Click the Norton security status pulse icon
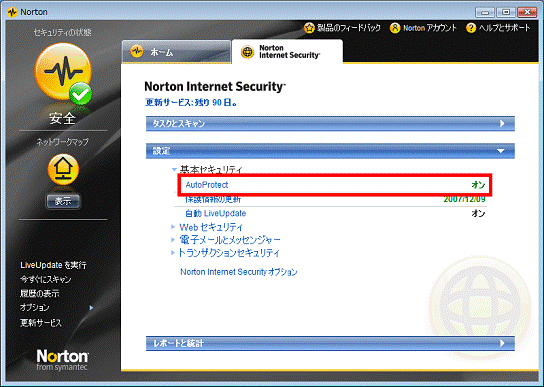 (63, 73)
